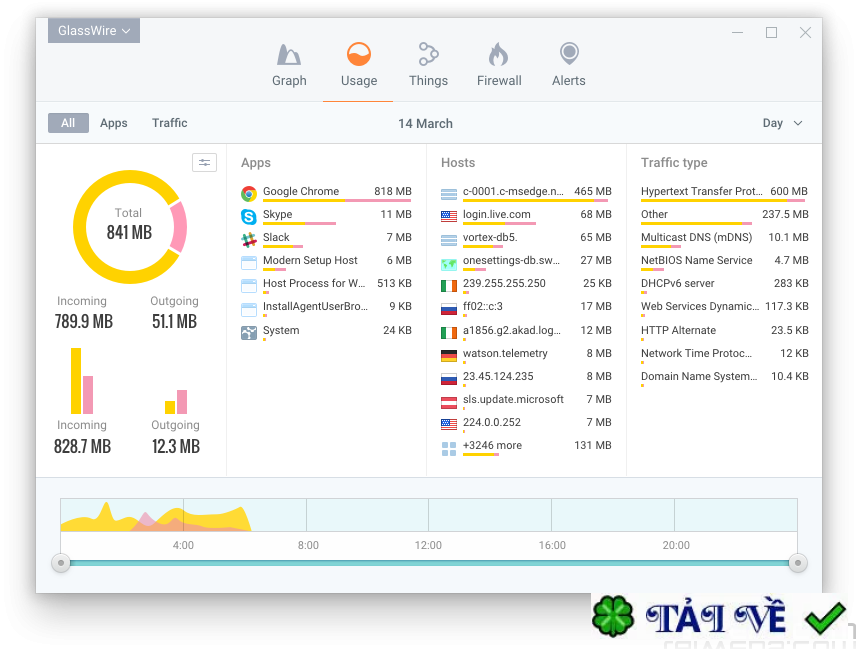Switch to the Traffic filter
Screen dimensions: 858x649
pos(170,123)
